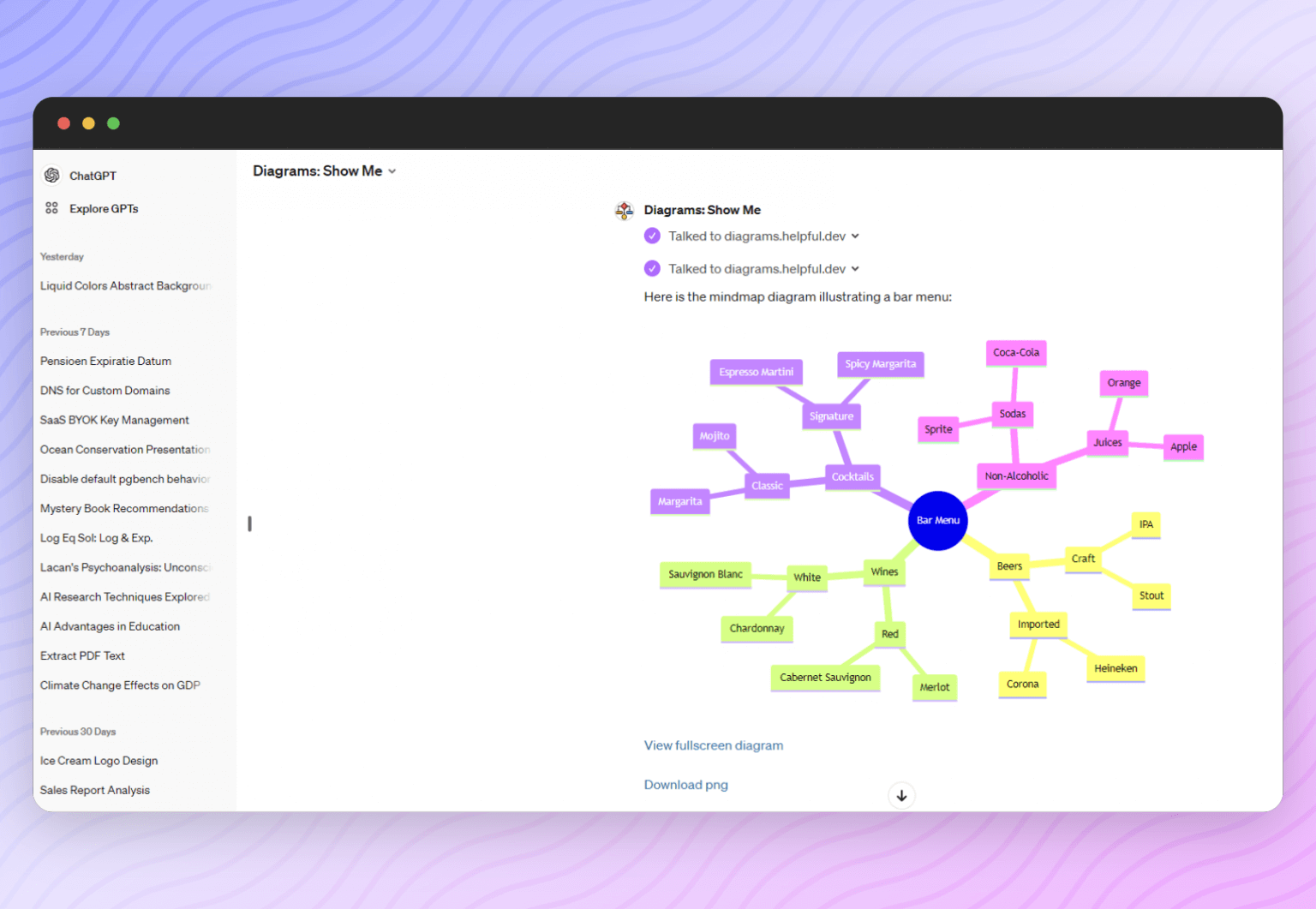Click the sidebar collapse handle
The image size is (1316, 909).
[249, 523]
